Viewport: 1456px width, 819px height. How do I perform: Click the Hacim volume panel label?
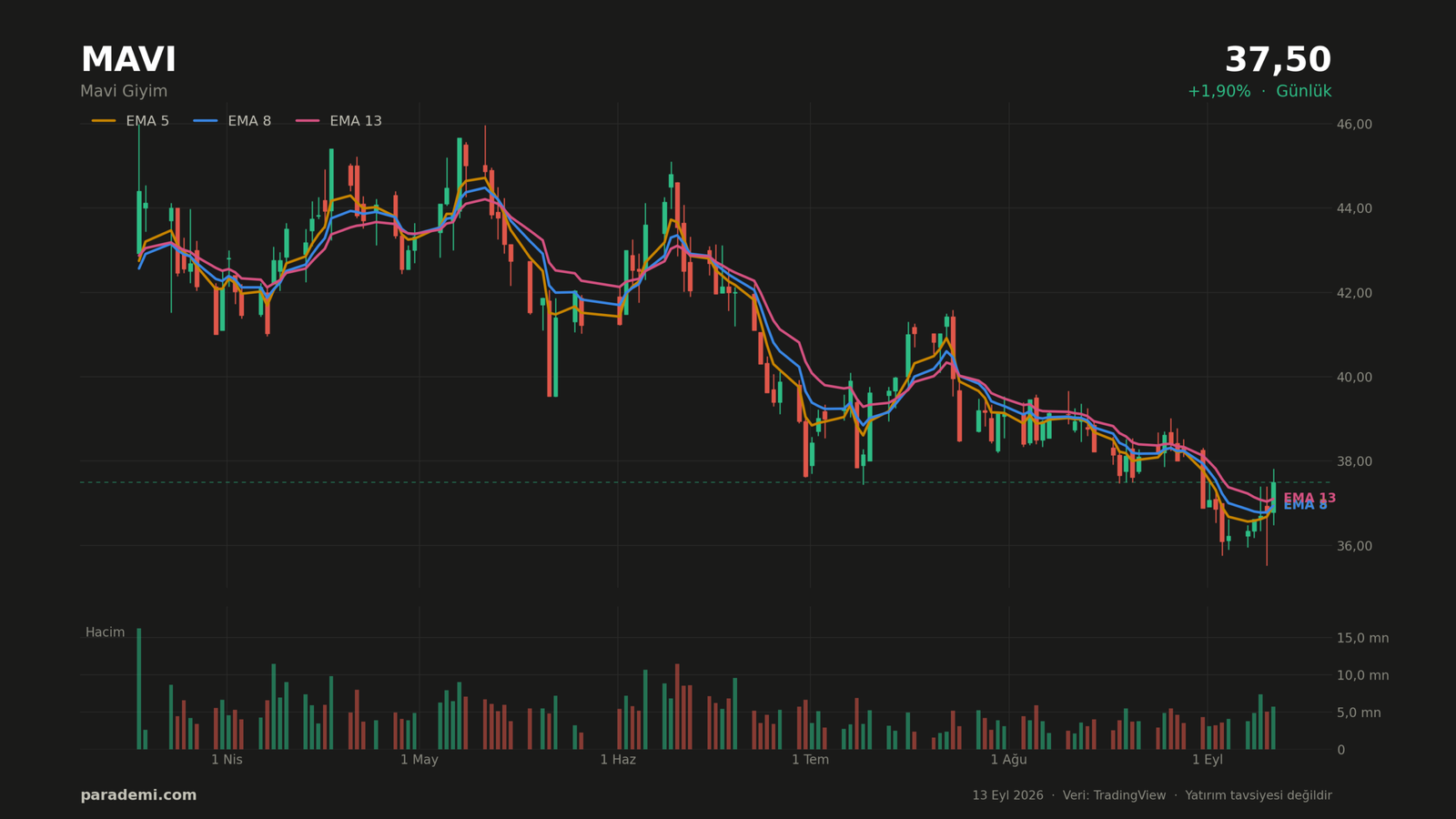click(106, 632)
